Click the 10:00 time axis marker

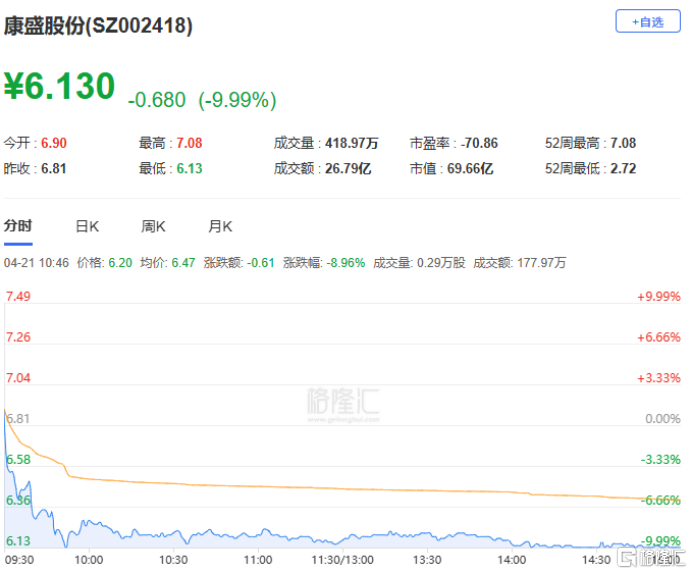90,561
